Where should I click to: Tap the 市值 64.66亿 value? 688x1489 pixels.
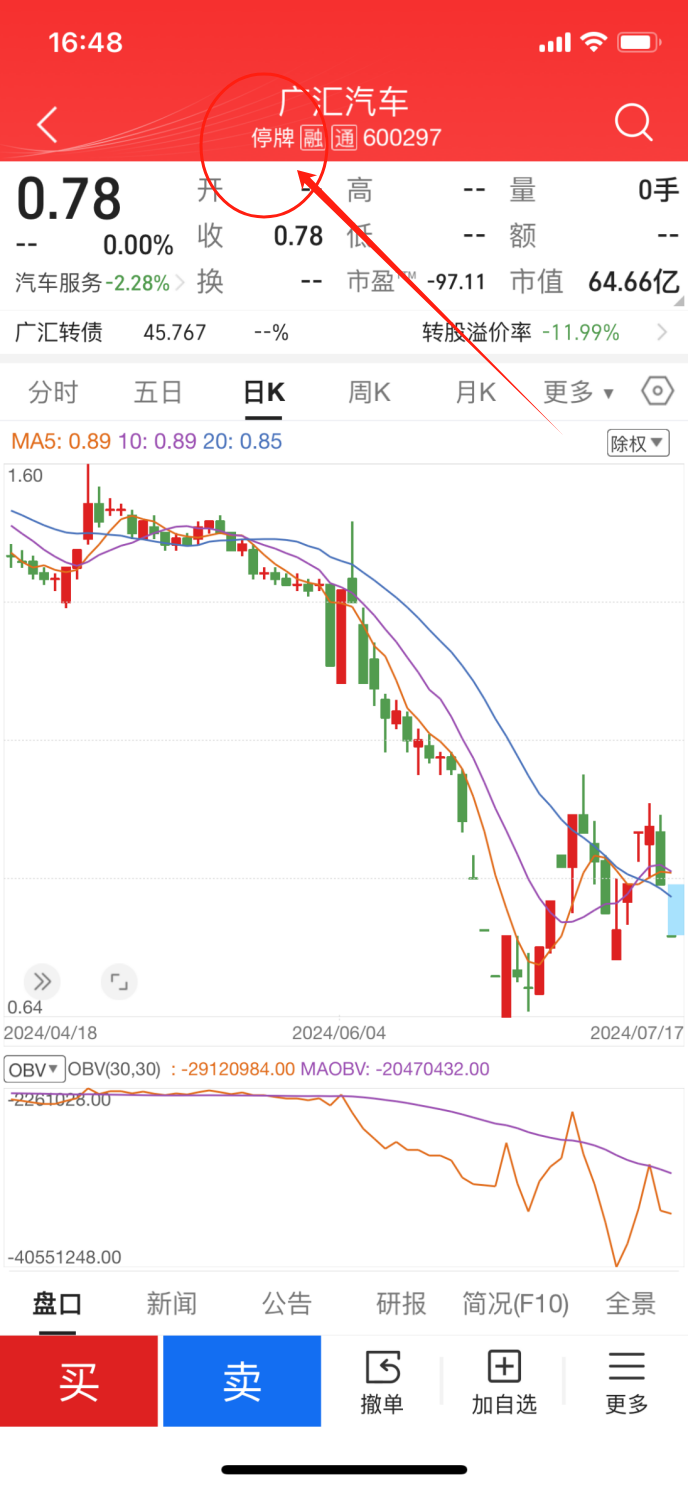pos(634,282)
